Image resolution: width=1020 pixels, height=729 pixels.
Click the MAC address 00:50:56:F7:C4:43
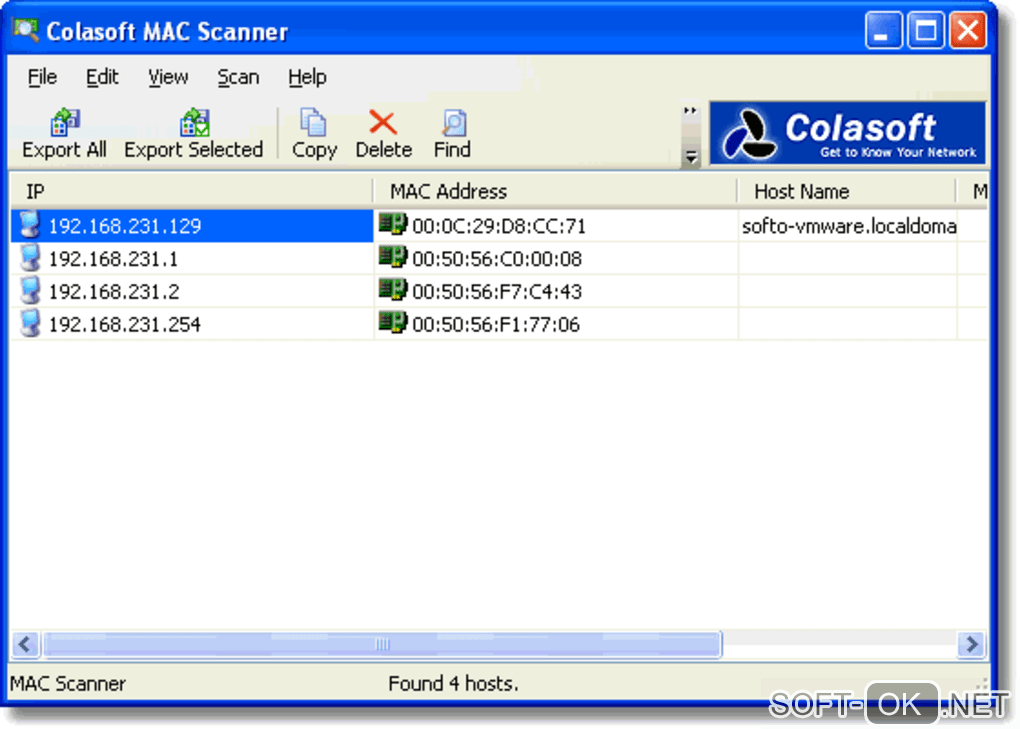pyautogui.click(x=497, y=291)
